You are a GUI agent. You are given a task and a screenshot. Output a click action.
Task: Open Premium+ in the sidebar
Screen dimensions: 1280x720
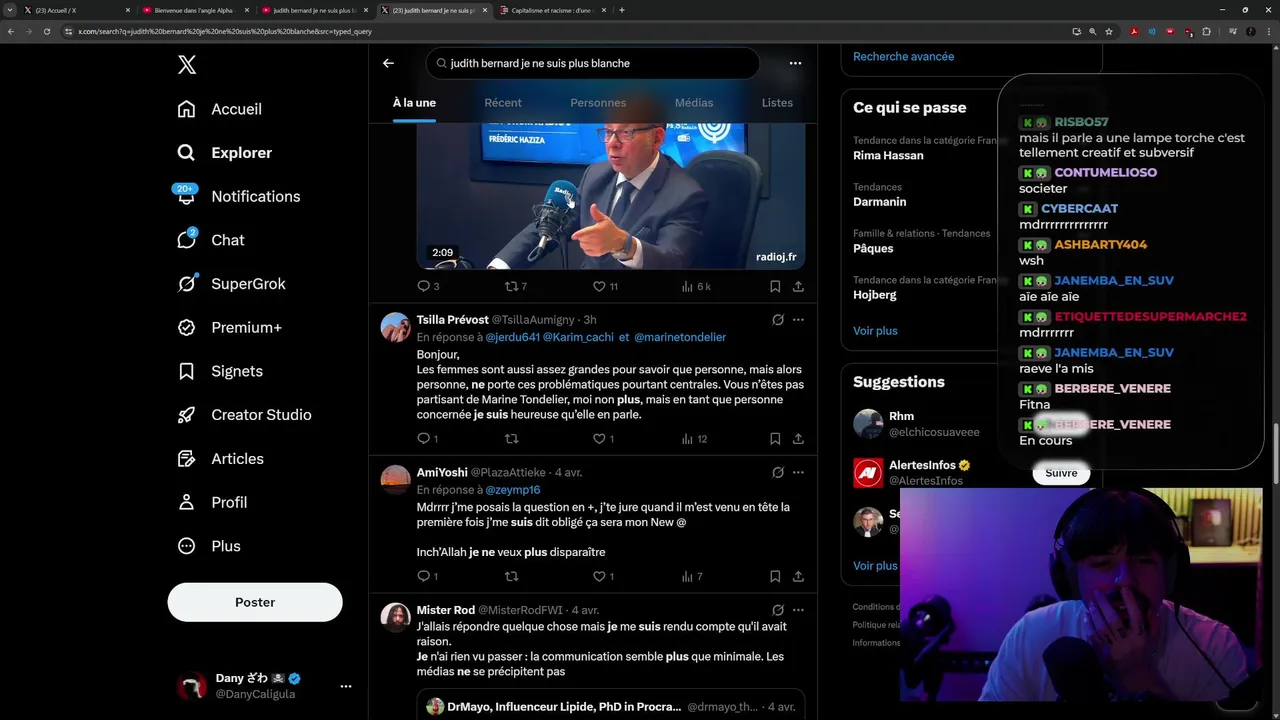(229, 327)
